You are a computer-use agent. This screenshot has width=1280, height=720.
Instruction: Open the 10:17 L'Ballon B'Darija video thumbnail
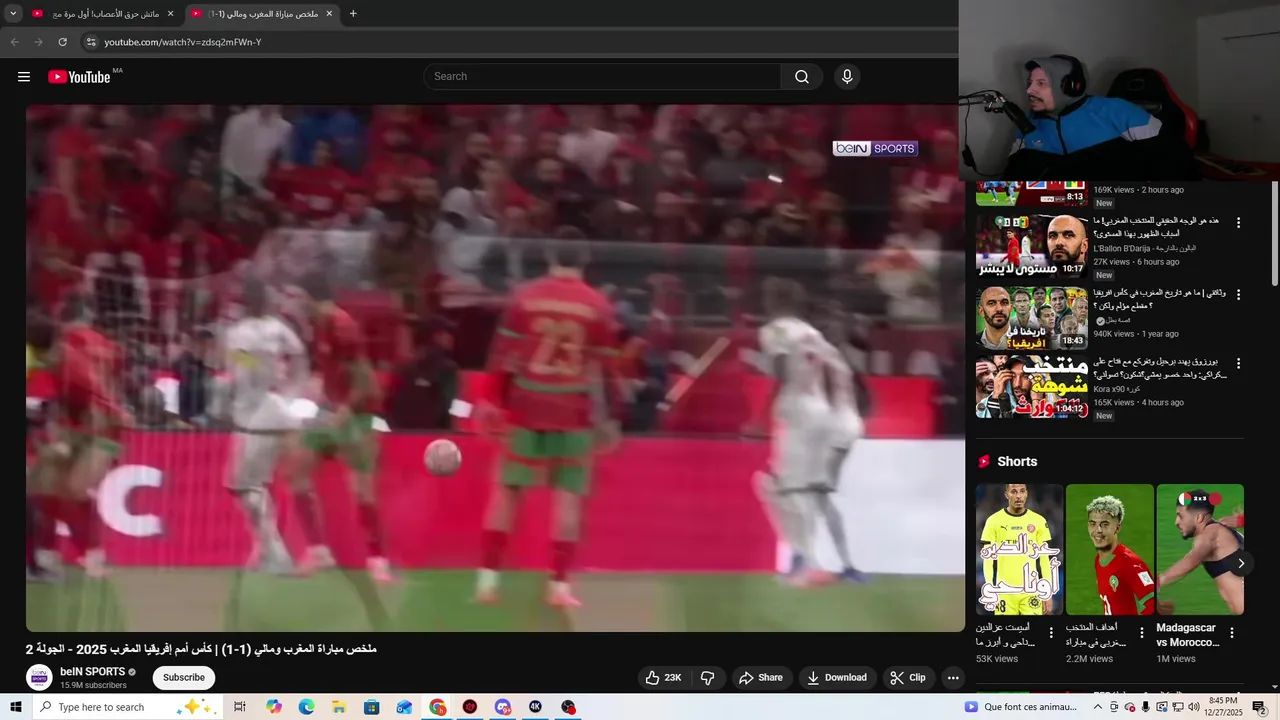[1032, 245]
